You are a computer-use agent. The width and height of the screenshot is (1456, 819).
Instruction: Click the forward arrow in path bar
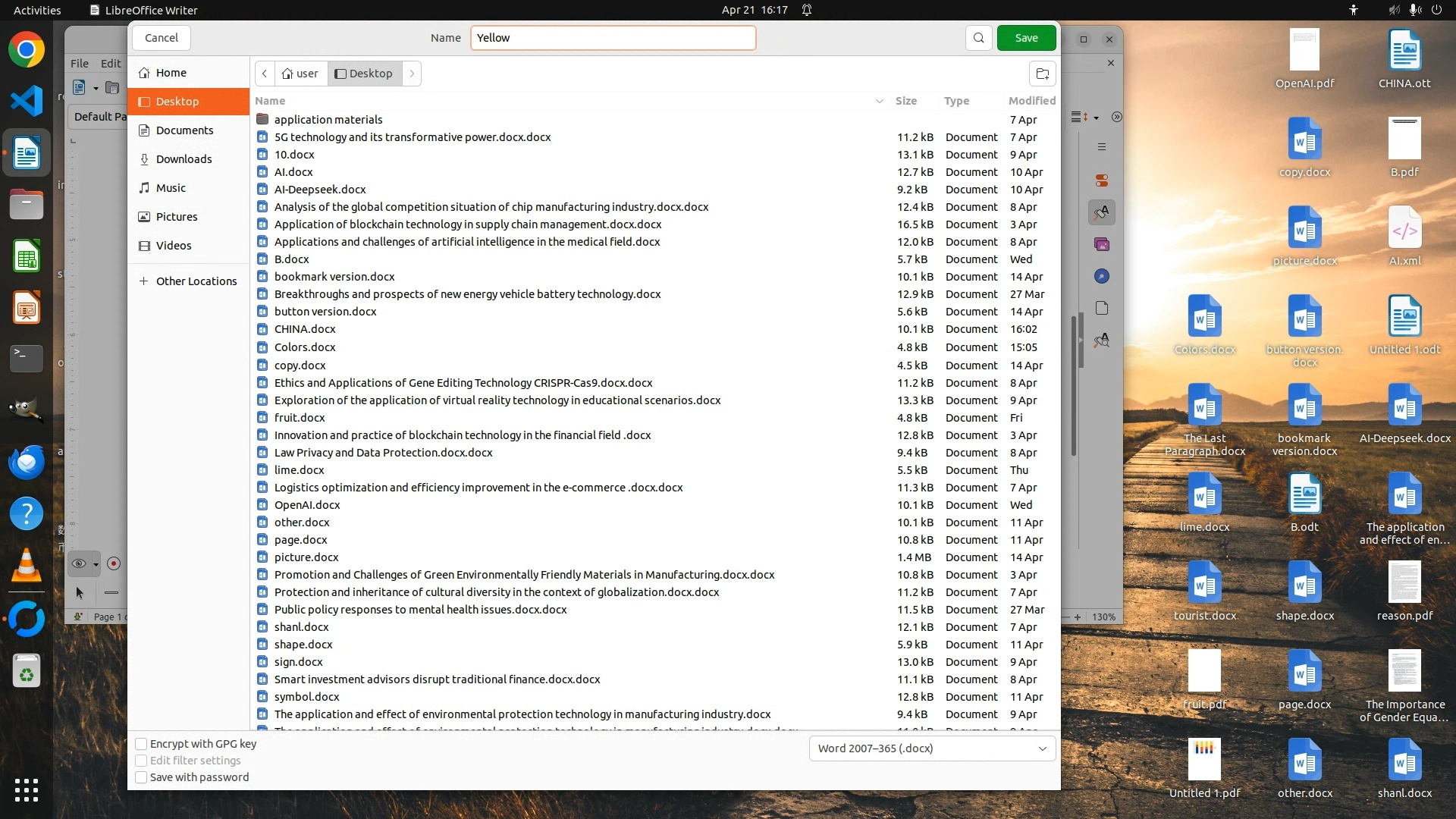(412, 74)
